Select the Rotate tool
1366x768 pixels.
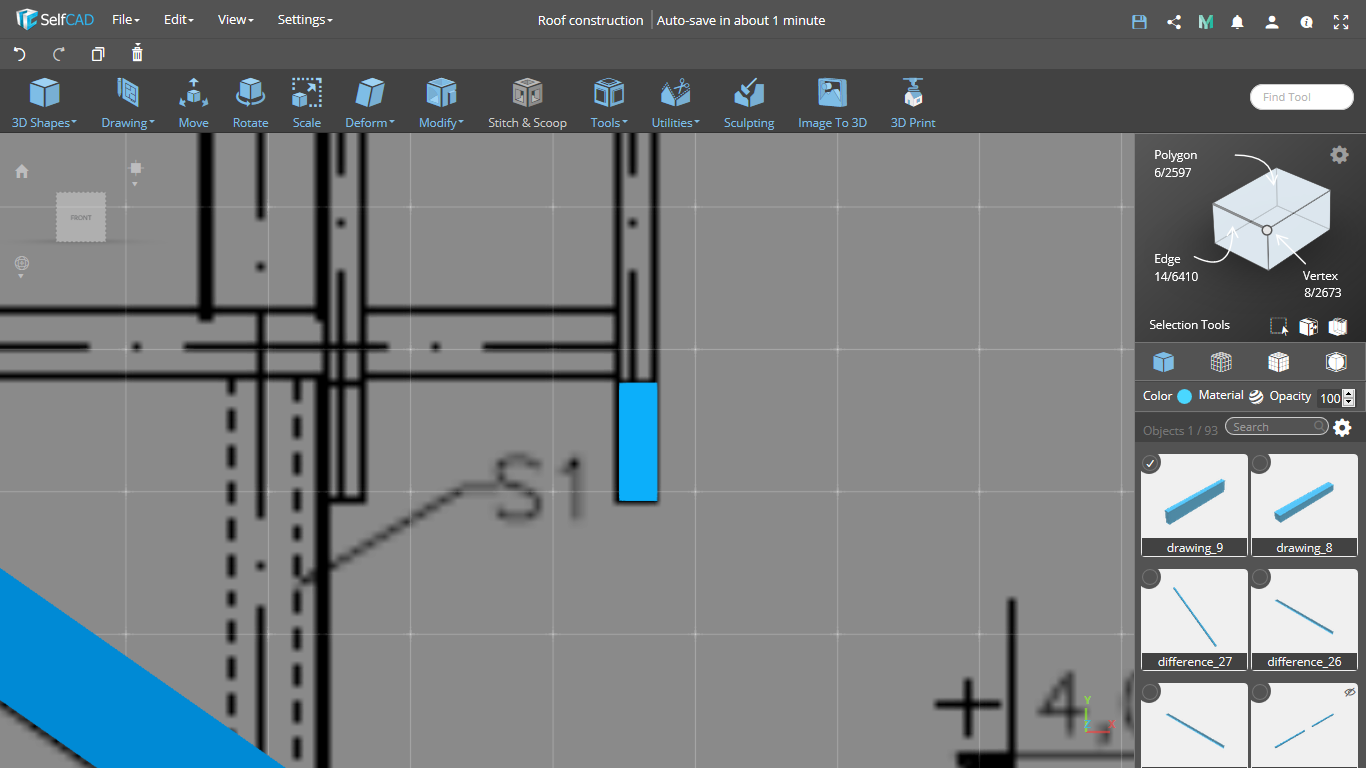250,104
